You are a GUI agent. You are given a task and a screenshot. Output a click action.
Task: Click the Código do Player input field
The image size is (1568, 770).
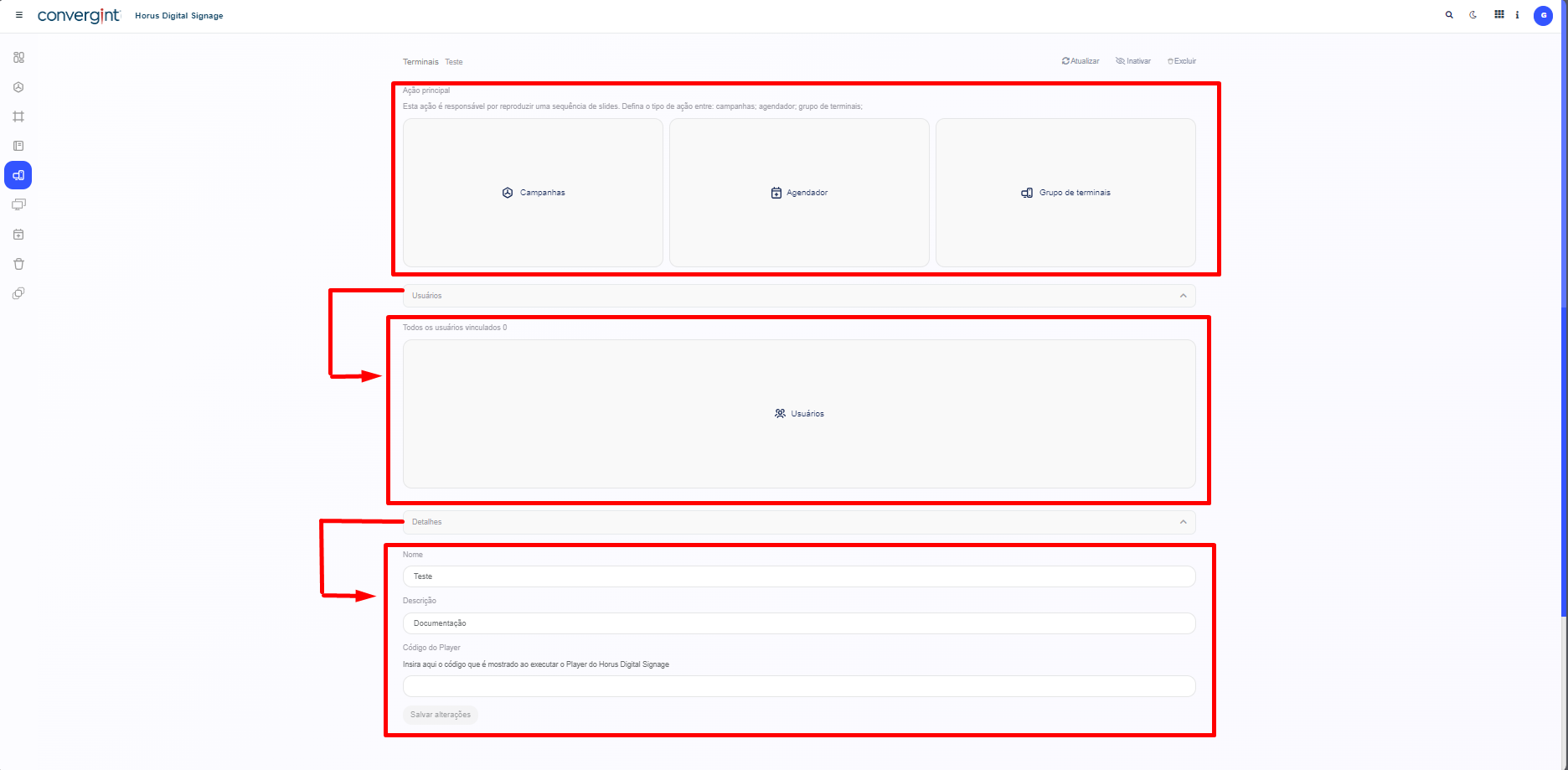(798, 686)
